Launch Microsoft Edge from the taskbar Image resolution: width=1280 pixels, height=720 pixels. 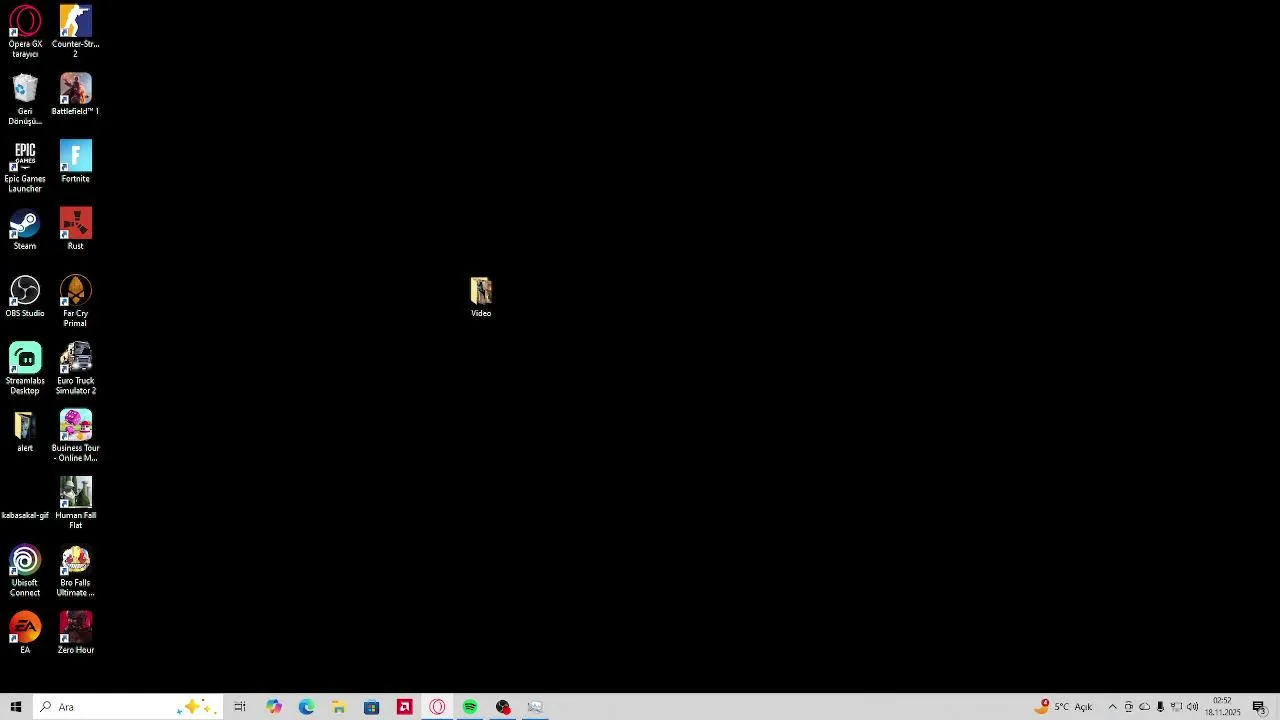coord(306,707)
